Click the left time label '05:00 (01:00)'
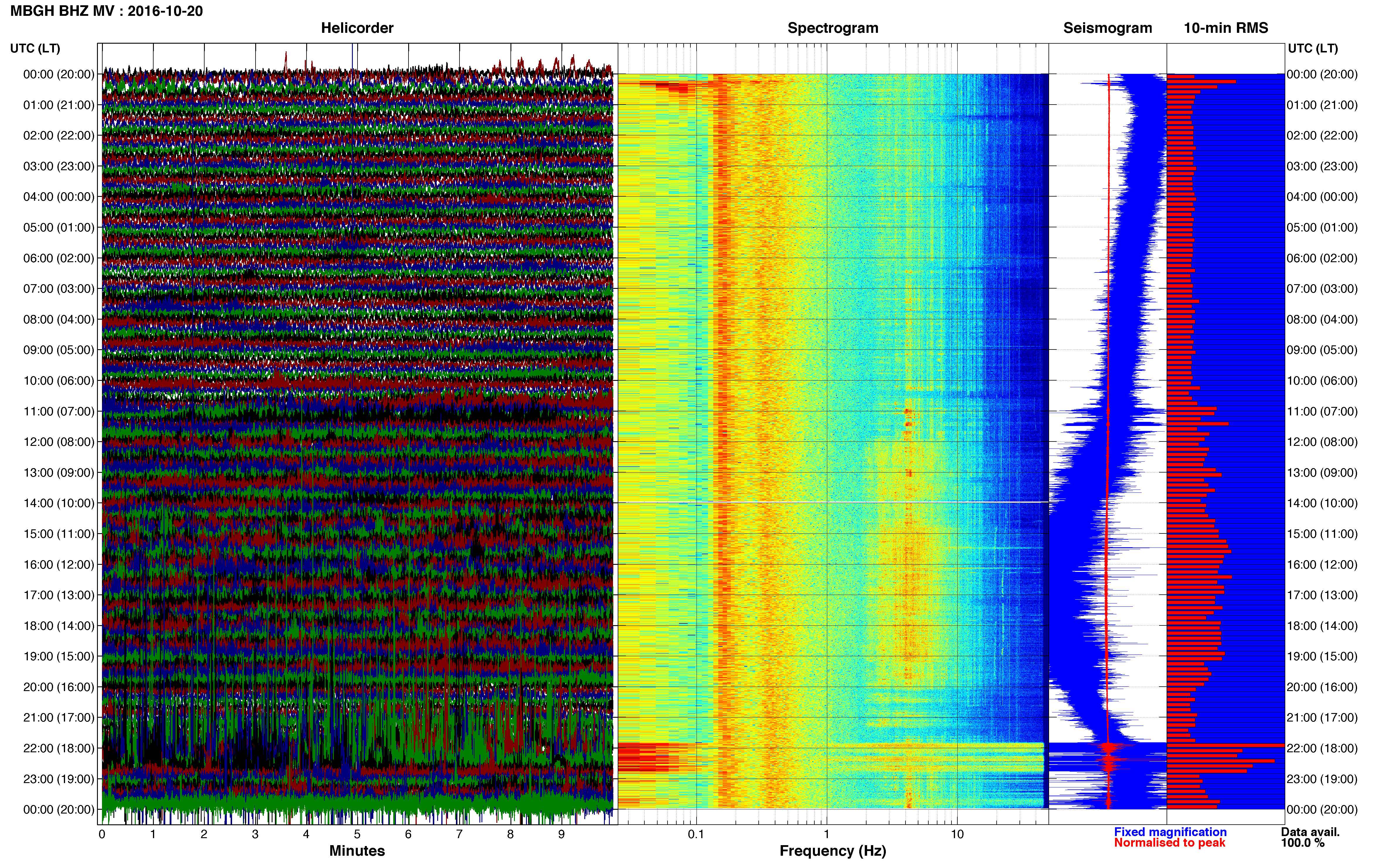 (x=59, y=227)
